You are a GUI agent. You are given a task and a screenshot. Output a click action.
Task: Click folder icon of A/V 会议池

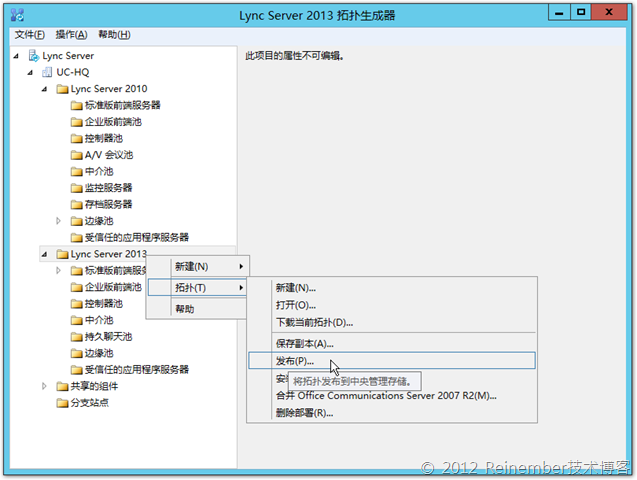click(76, 155)
